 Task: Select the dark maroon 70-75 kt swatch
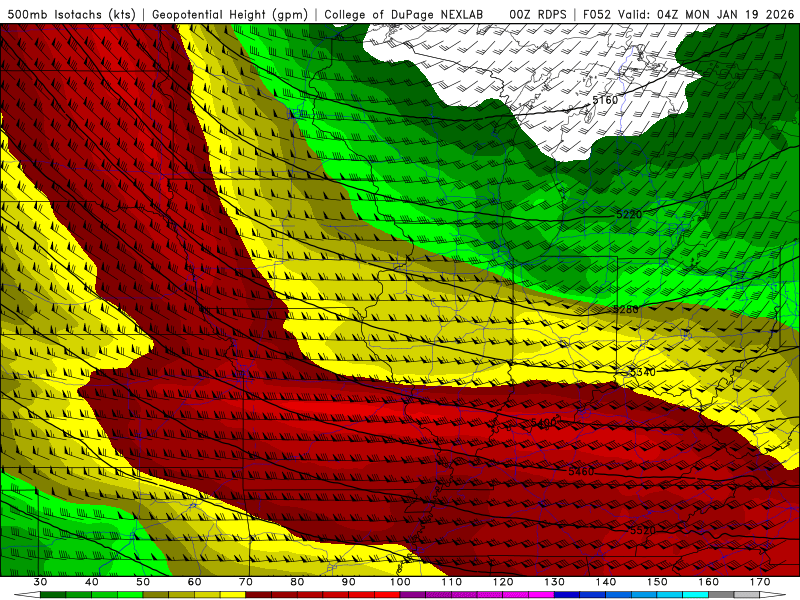259,595
